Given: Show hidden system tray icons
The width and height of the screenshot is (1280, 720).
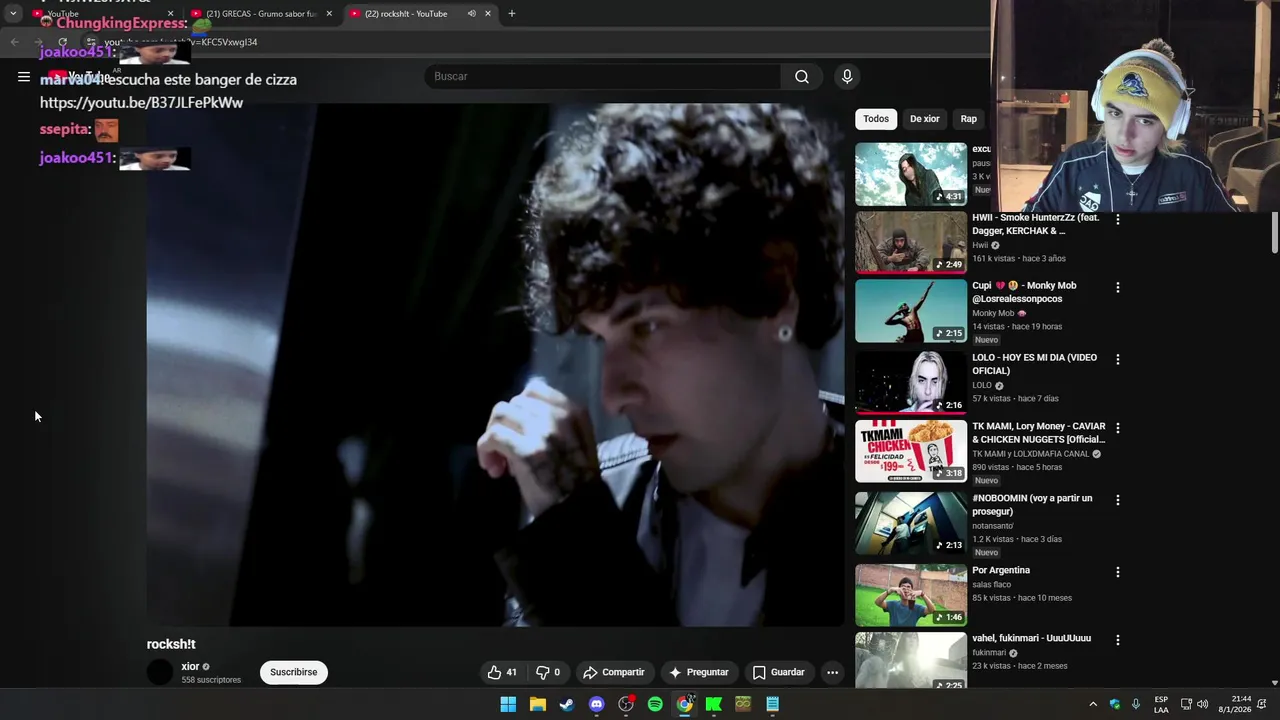Looking at the screenshot, I should click(1093, 704).
